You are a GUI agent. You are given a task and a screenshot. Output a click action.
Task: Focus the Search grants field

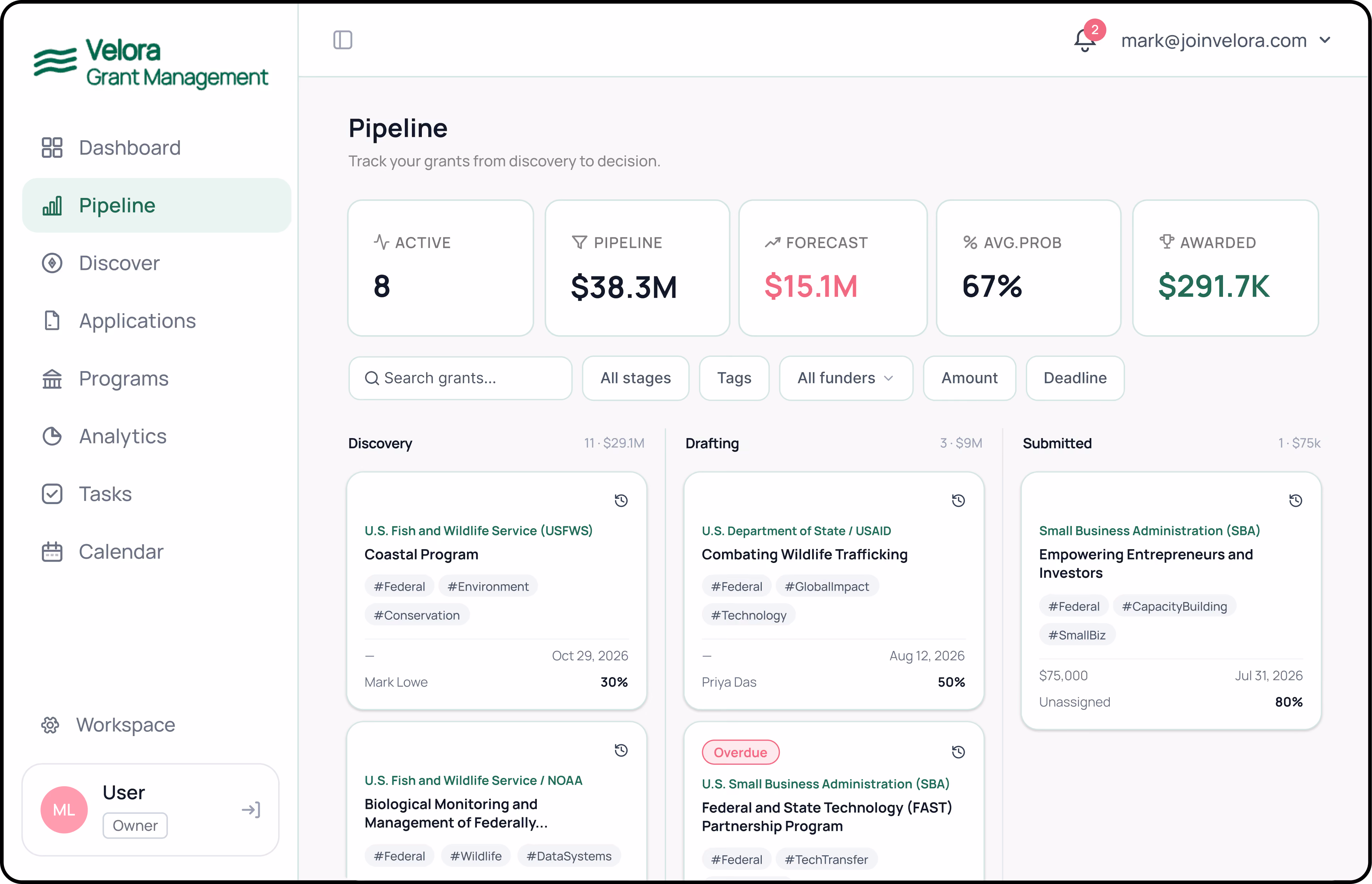[461, 378]
